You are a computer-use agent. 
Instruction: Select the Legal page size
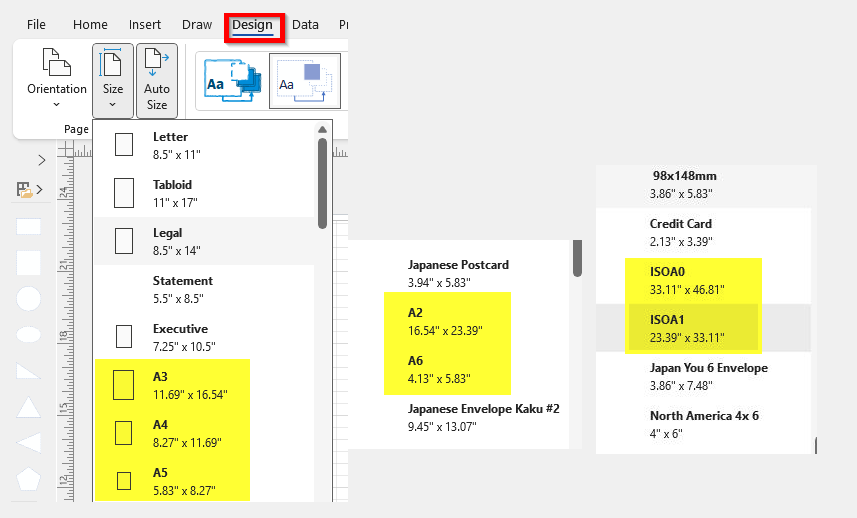[x=204, y=242]
